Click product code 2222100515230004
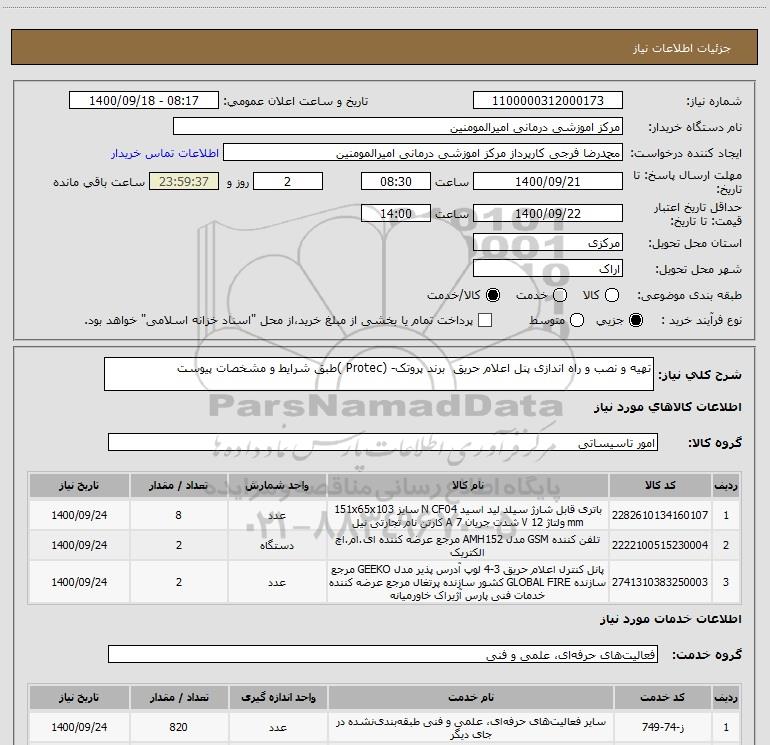770x745 pixels. coord(660,545)
